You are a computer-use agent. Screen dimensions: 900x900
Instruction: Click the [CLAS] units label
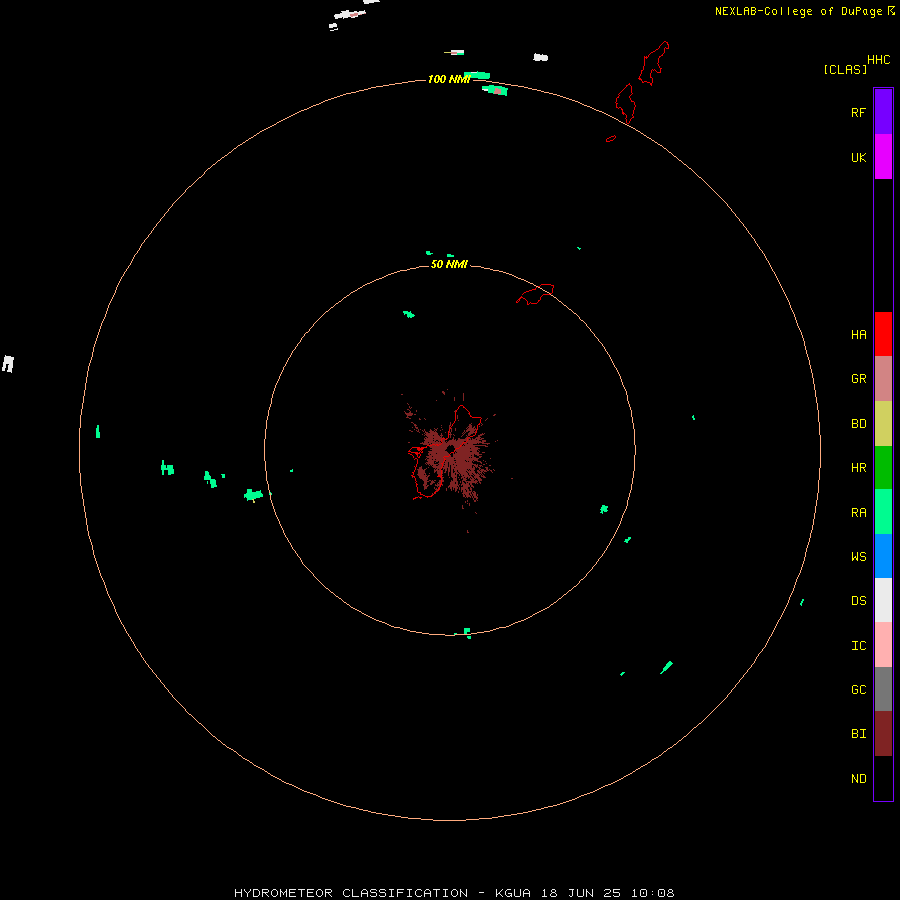tap(845, 69)
